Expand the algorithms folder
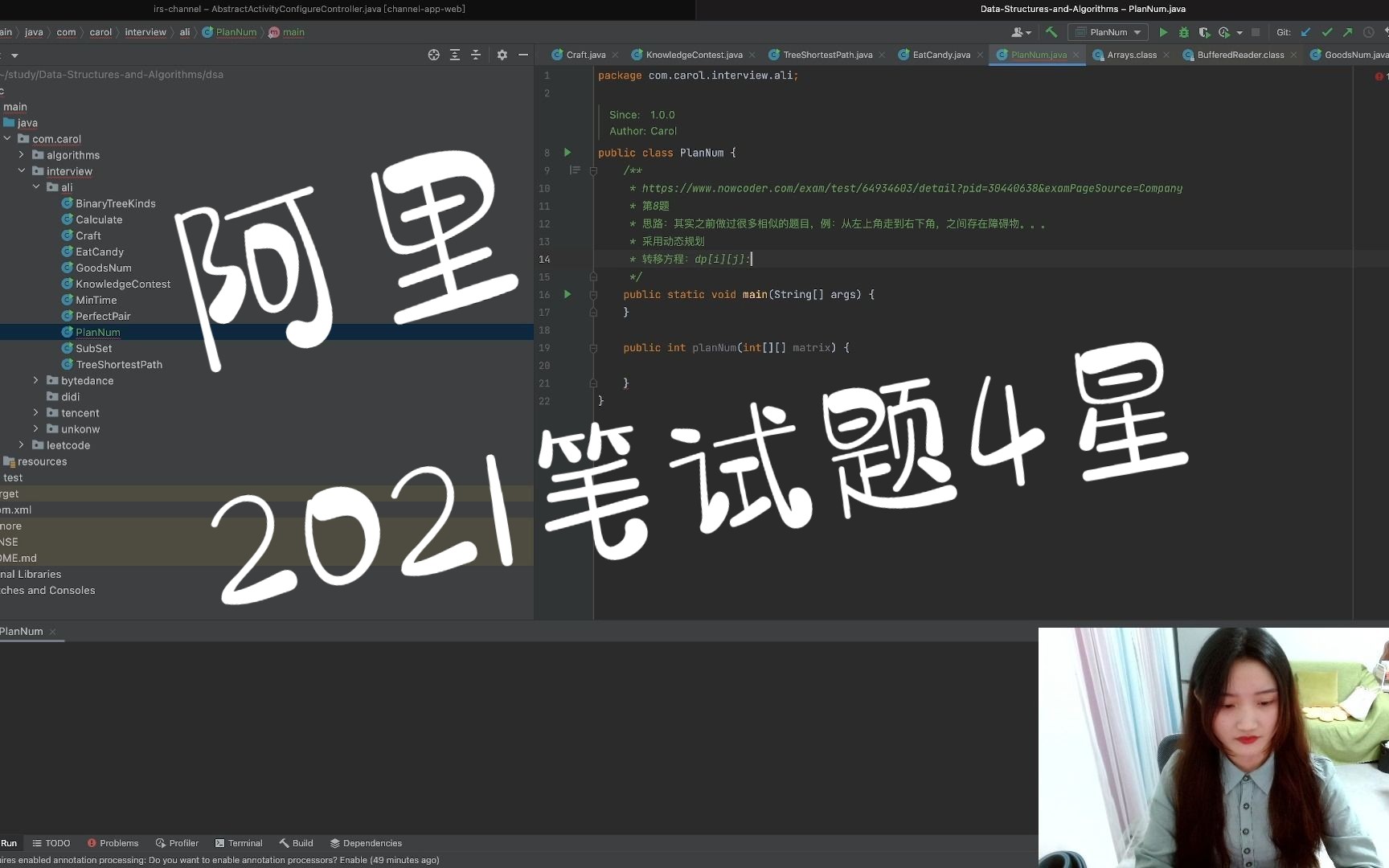The image size is (1389, 868). click(x=22, y=154)
